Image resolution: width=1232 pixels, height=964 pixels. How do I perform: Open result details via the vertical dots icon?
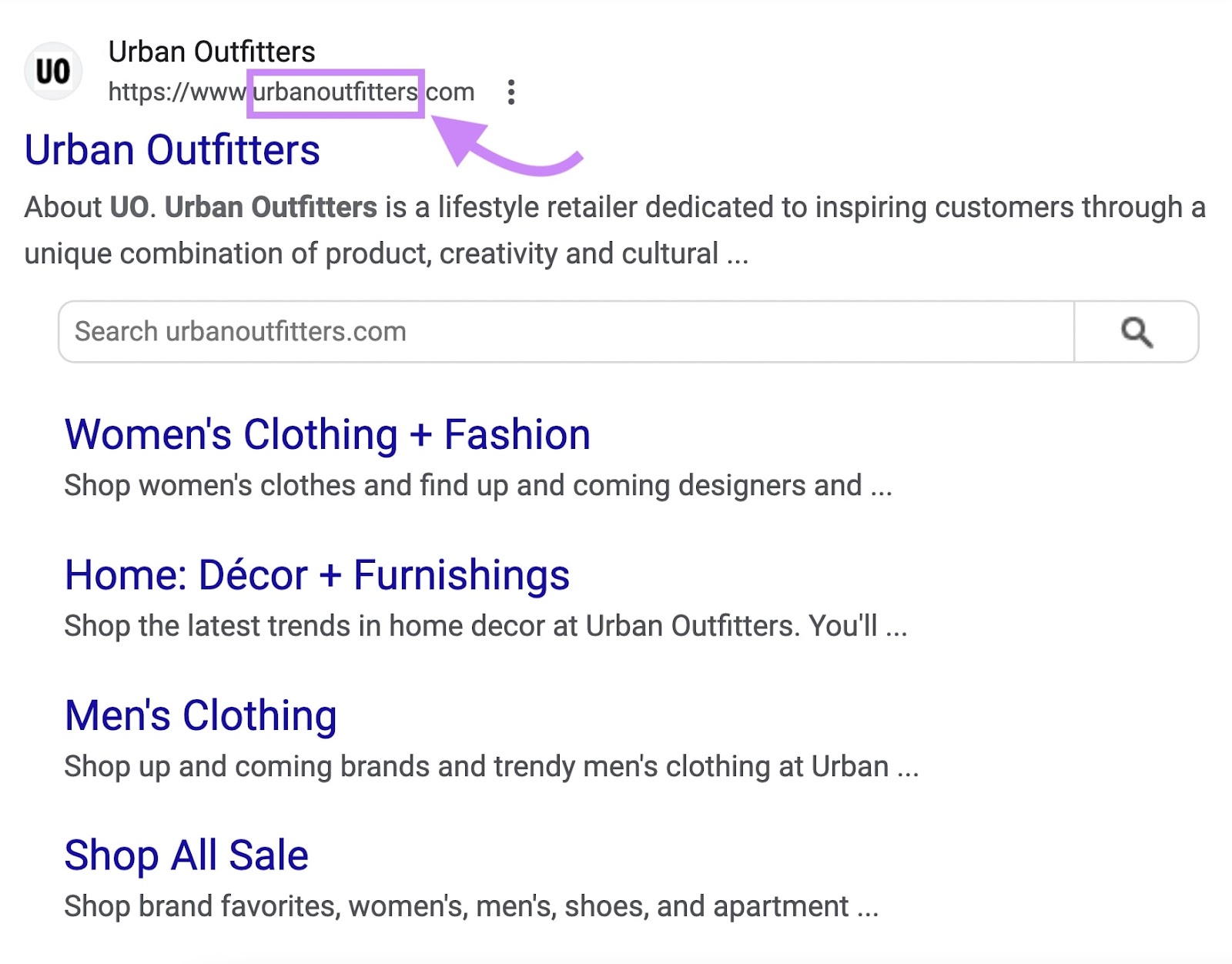[x=513, y=92]
